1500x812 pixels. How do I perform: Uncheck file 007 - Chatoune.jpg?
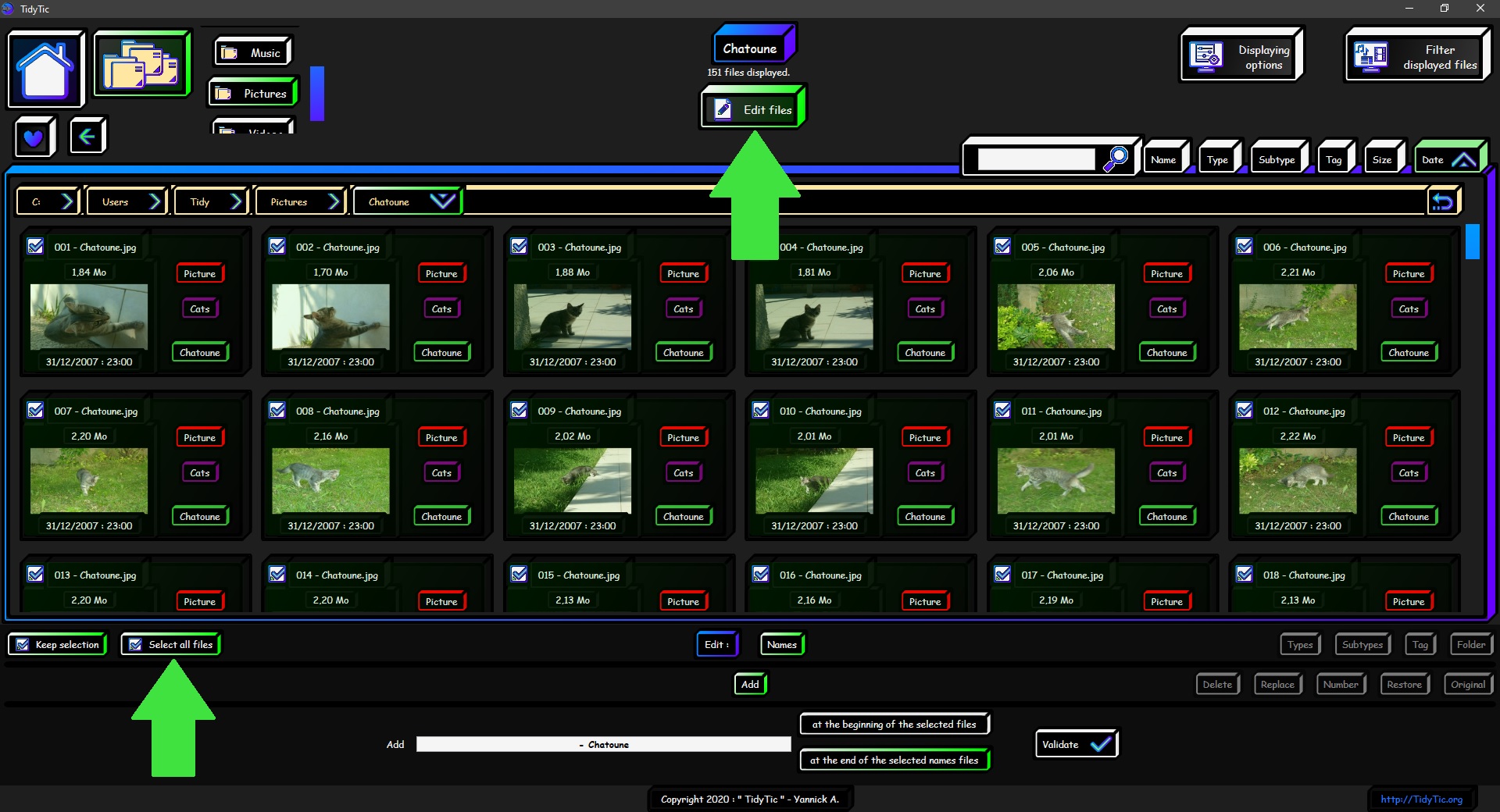35,410
